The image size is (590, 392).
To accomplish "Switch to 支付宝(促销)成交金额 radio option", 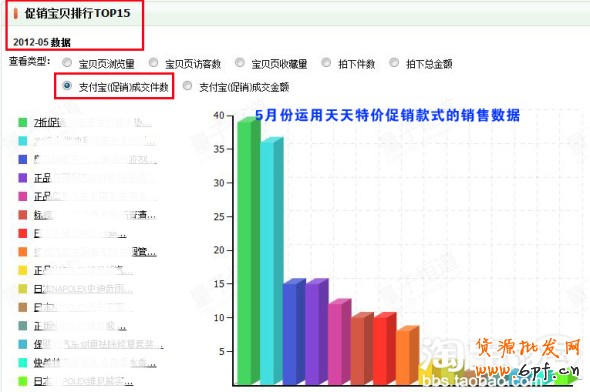I will tap(187, 86).
